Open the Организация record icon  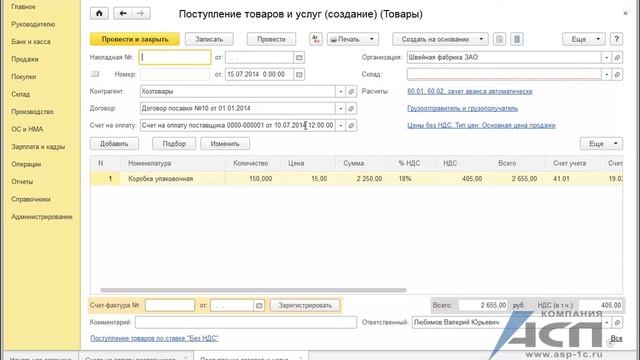[617, 58]
